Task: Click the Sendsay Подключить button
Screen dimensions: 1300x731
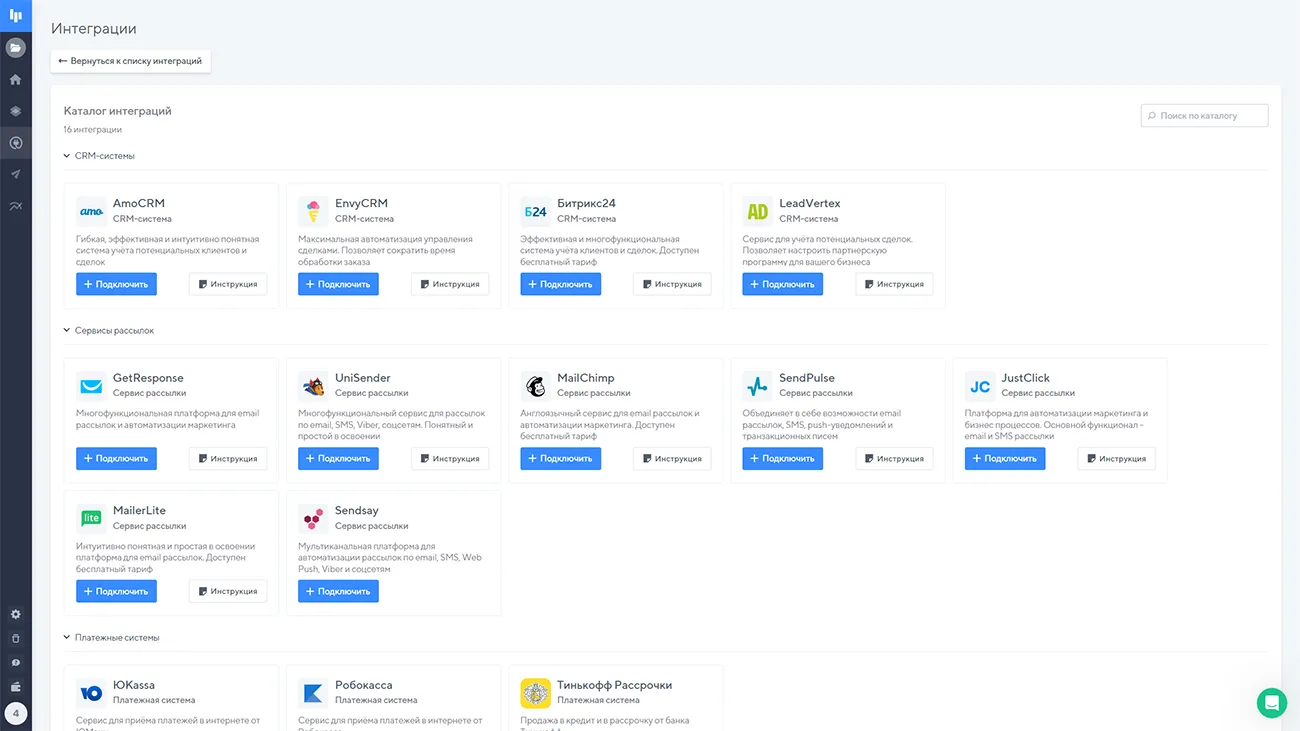Action: point(338,591)
